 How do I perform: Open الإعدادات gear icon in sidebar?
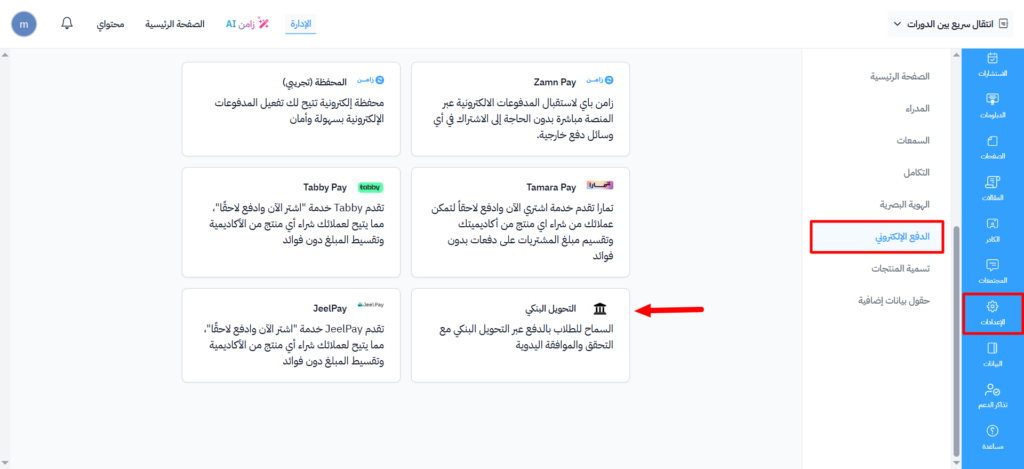(991, 313)
